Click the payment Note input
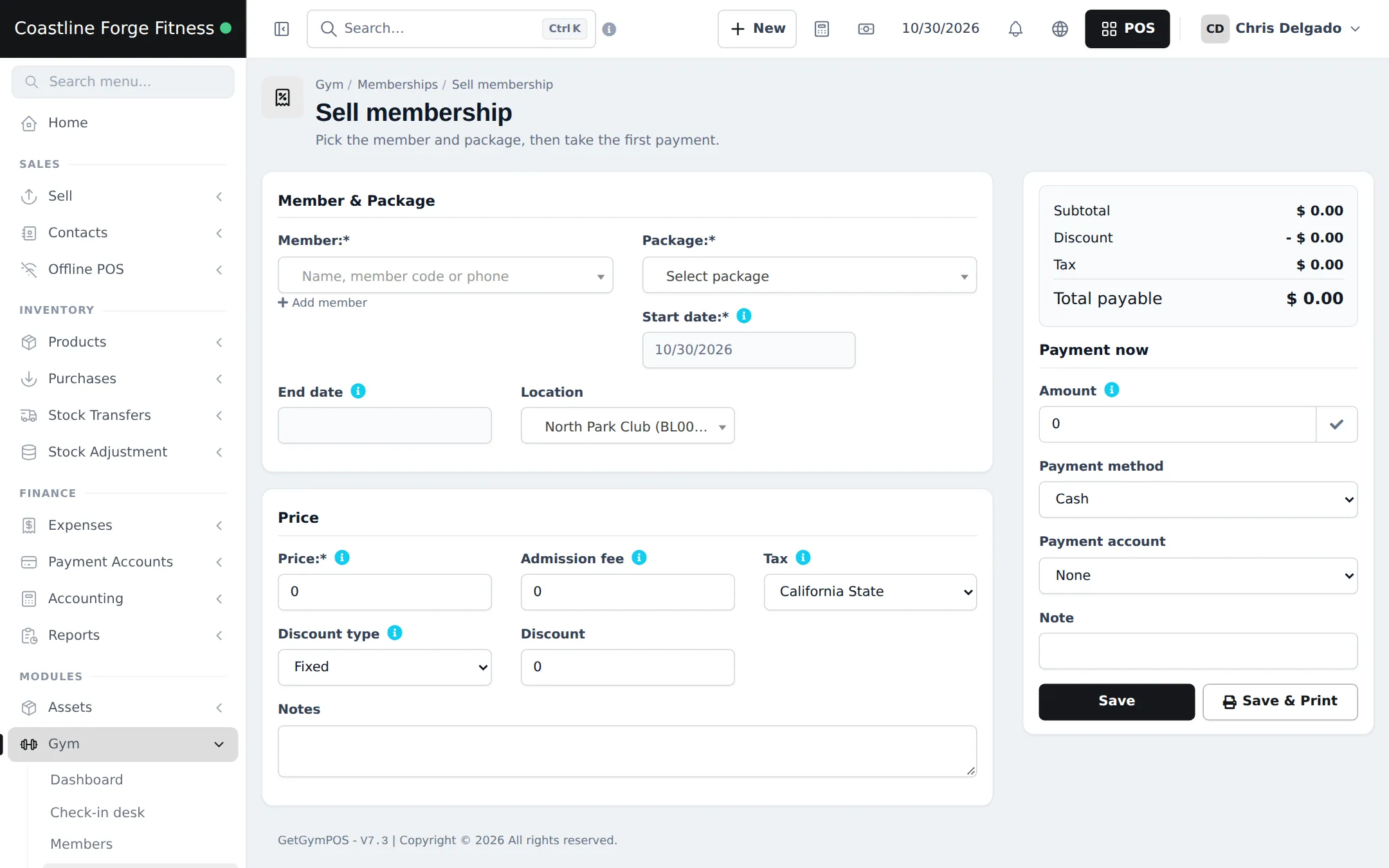The width and height of the screenshot is (1389, 868). pos(1198,651)
